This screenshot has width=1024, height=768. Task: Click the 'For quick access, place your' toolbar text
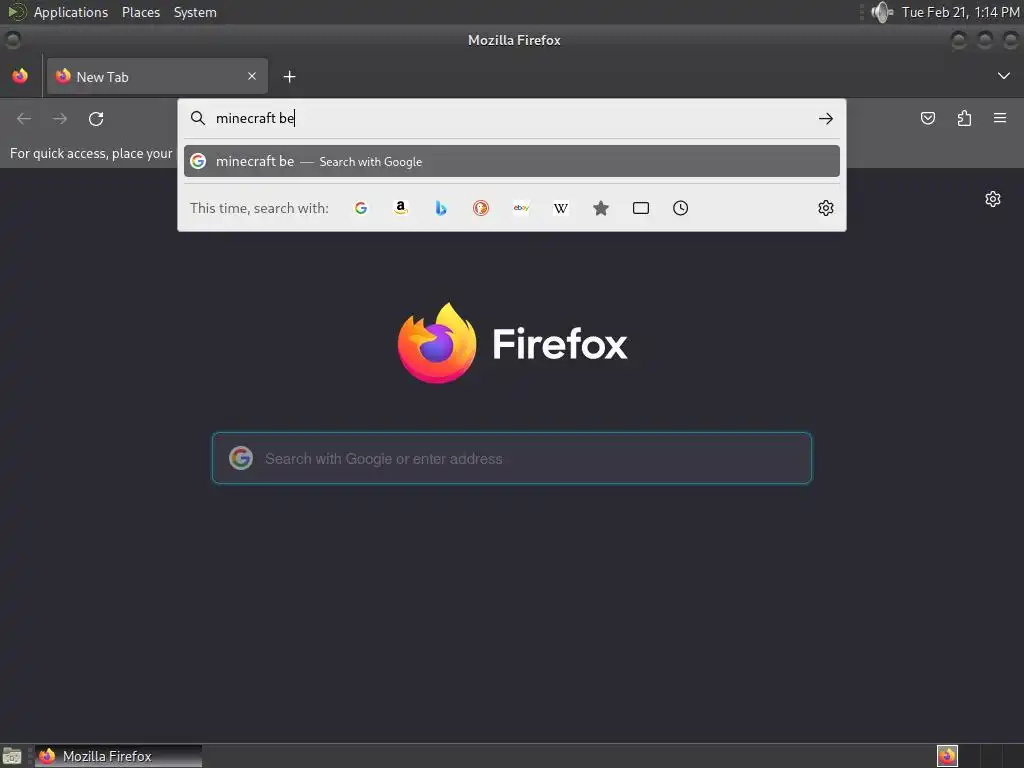[x=91, y=153]
